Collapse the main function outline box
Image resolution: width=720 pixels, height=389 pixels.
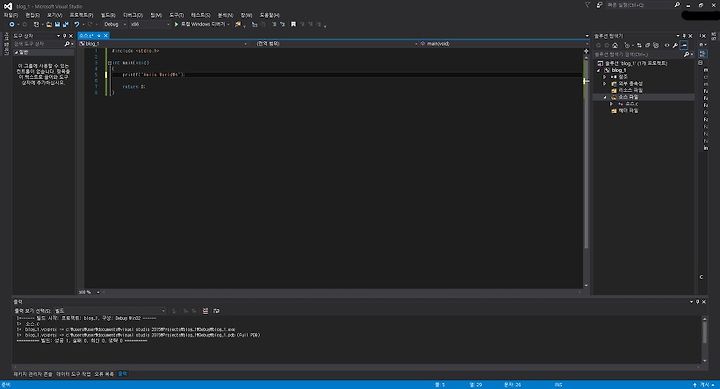coord(110,63)
